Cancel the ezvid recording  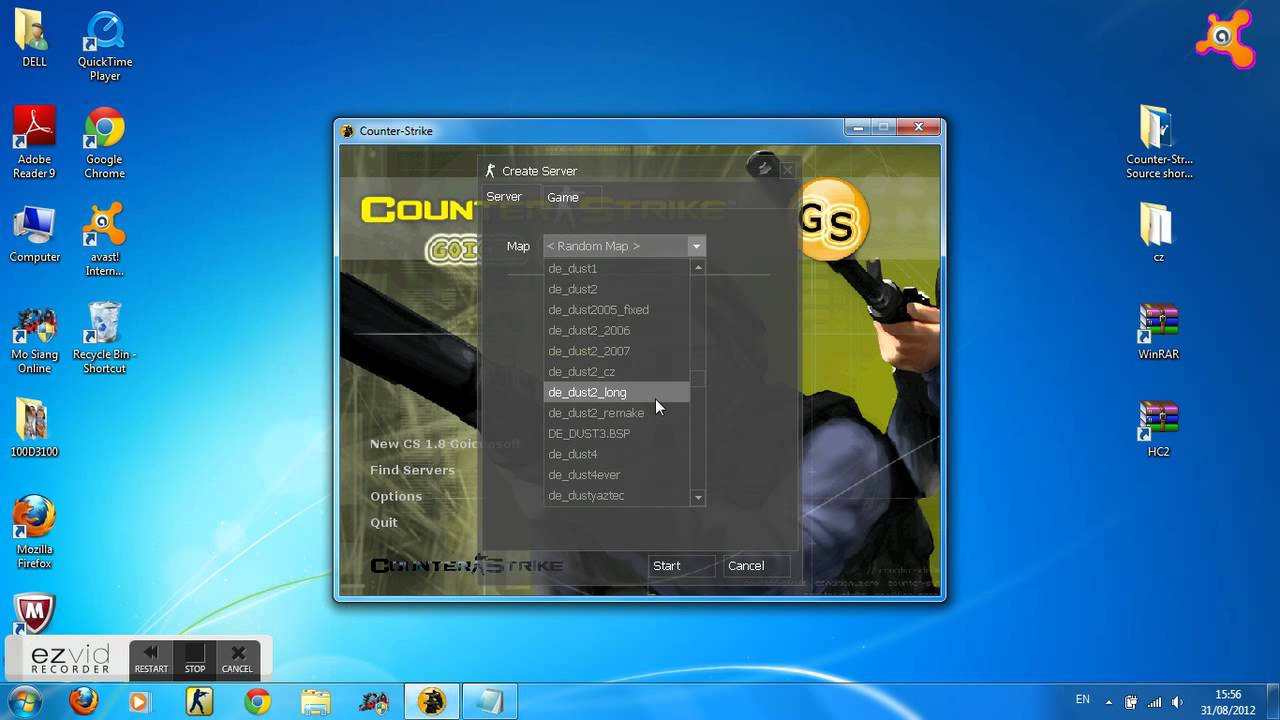(237, 659)
